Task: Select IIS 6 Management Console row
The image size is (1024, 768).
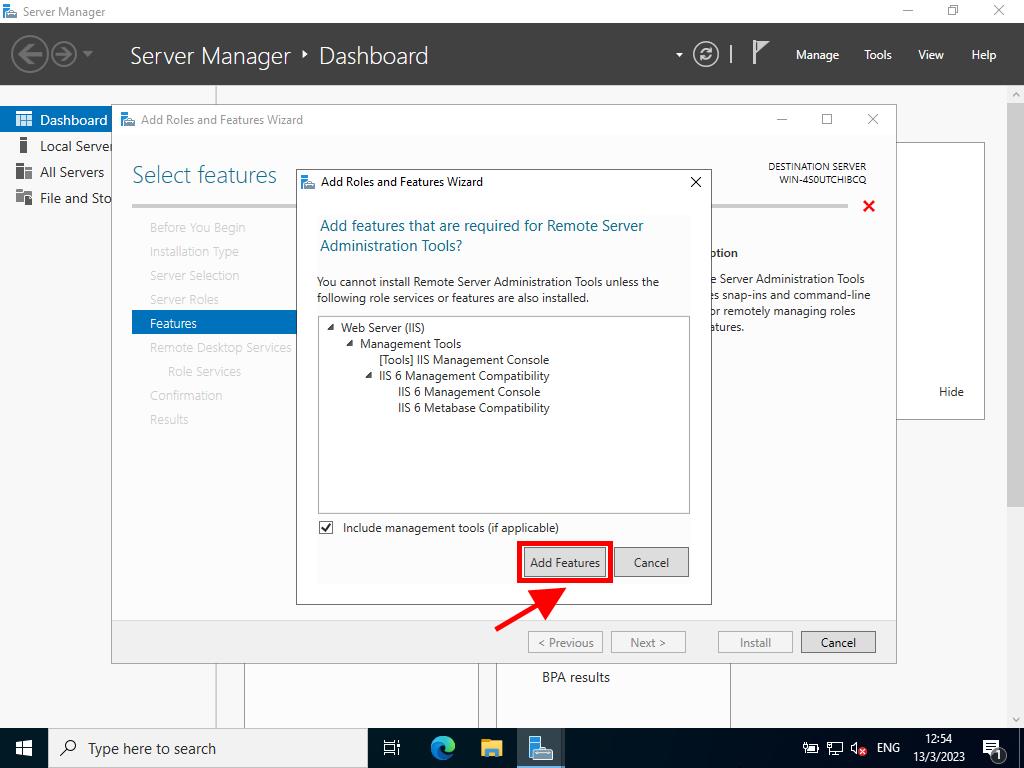Action: point(469,392)
